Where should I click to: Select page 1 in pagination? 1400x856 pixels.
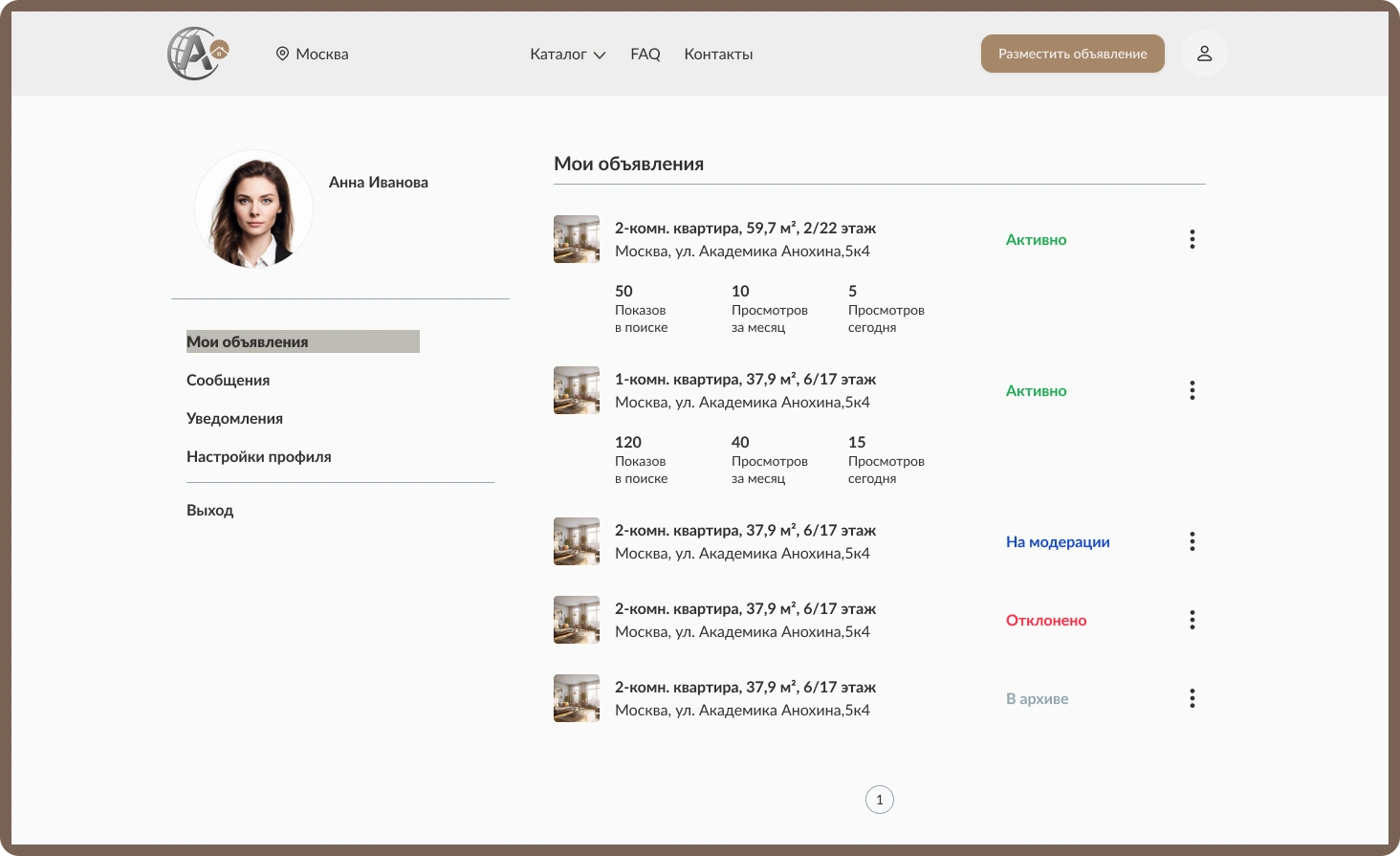click(880, 800)
